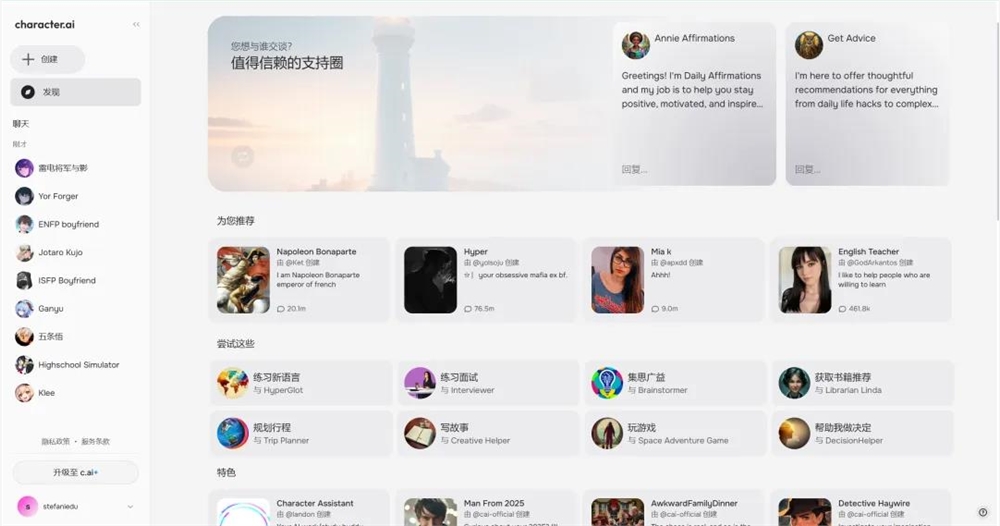Select 练习面试 with Interviewer
This screenshot has width=1000, height=526.
point(488,383)
